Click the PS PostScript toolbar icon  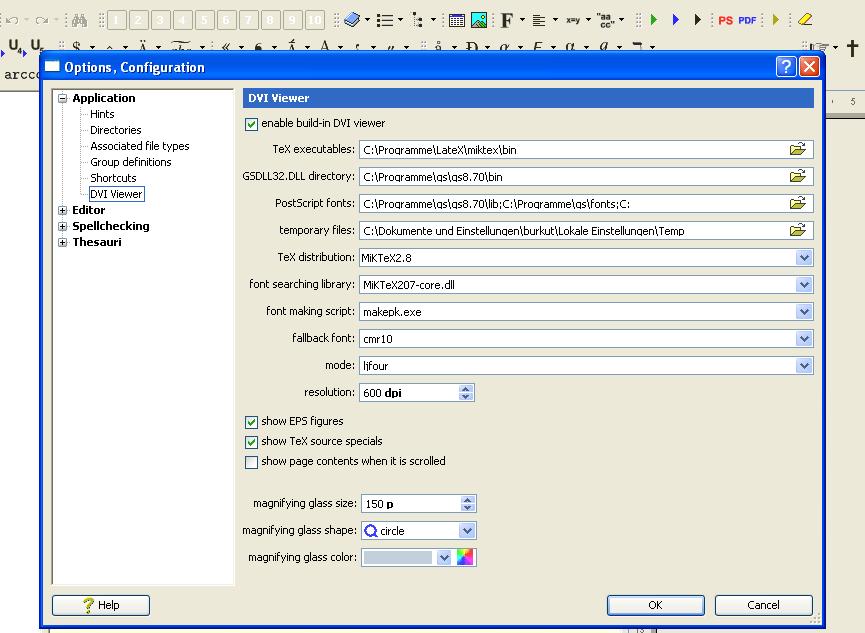point(726,20)
